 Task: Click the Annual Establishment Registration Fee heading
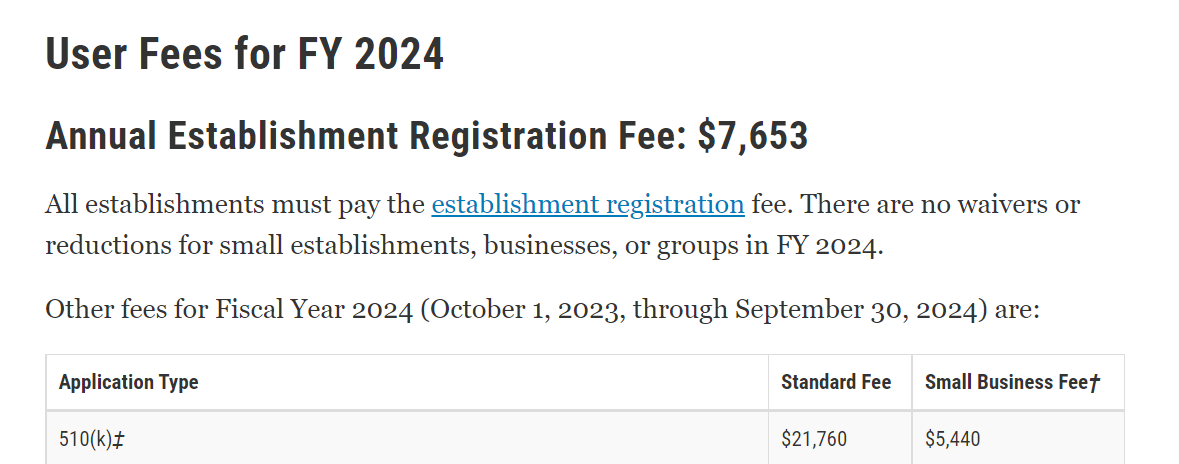[365, 137]
